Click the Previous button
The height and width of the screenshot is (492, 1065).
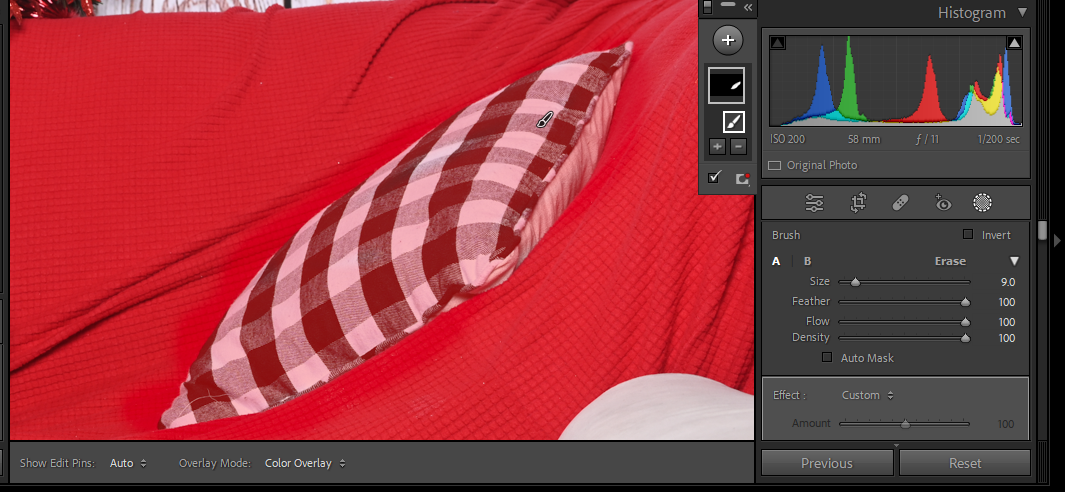pyautogui.click(x=827, y=463)
